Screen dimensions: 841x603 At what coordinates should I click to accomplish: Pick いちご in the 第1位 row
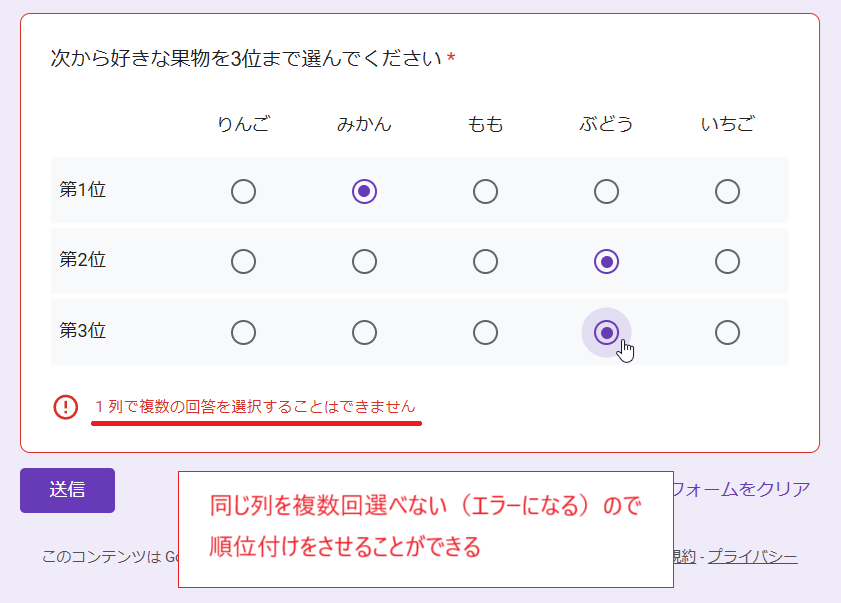pyautogui.click(x=727, y=192)
